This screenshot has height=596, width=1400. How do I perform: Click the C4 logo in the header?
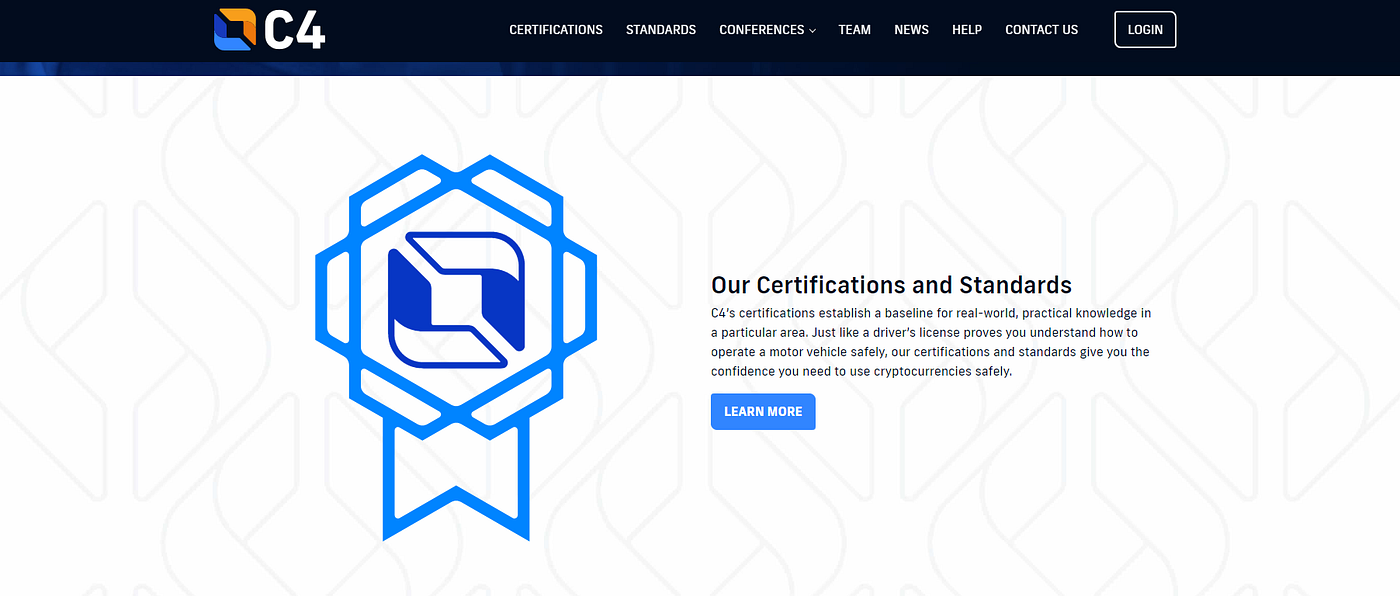[x=270, y=29]
